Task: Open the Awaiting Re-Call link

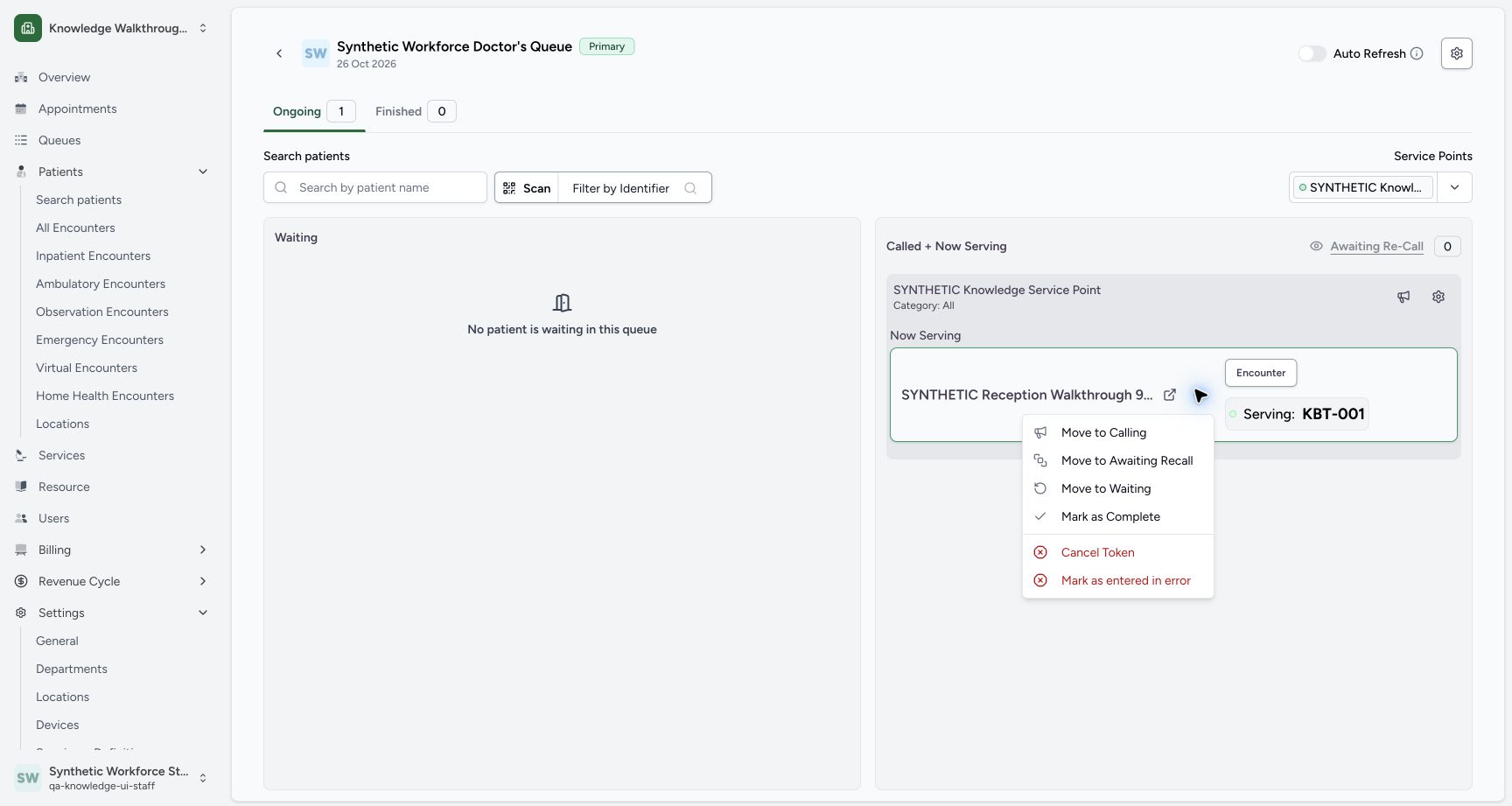Action: point(1376,247)
